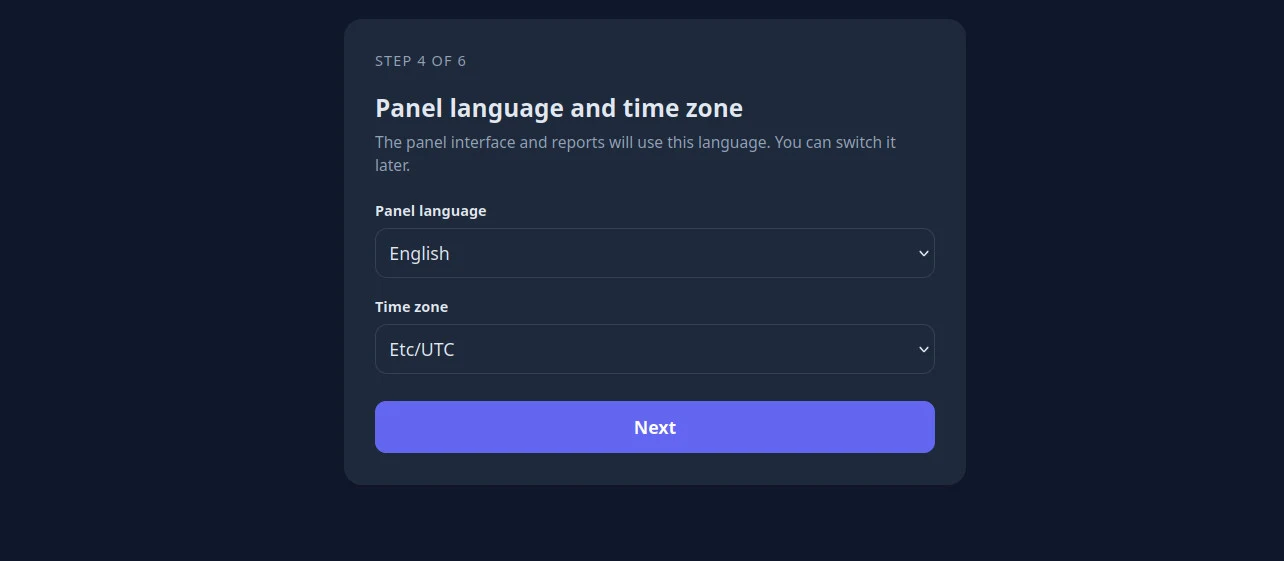Click the 'Panel language and time zone' heading
The width and height of the screenshot is (1284, 561).
tap(559, 108)
